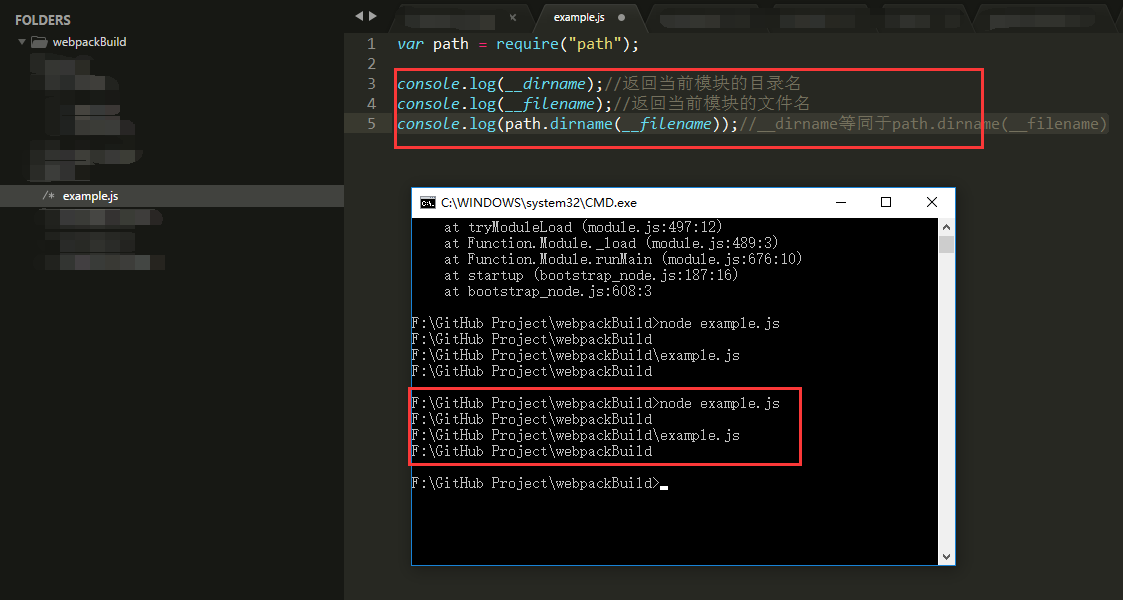Click the forward navigation arrow
This screenshot has height=600, width=1123.
click(x=372, y=16)
